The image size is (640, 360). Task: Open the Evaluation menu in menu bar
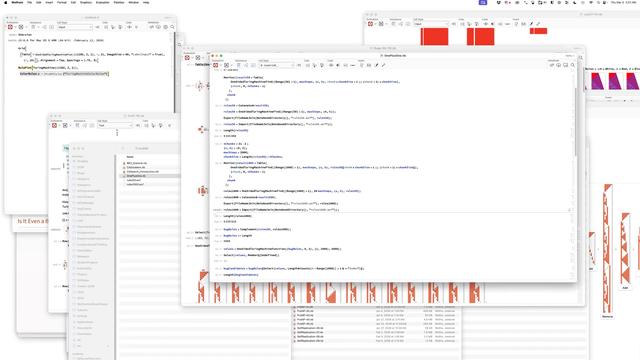click(103, 2)
